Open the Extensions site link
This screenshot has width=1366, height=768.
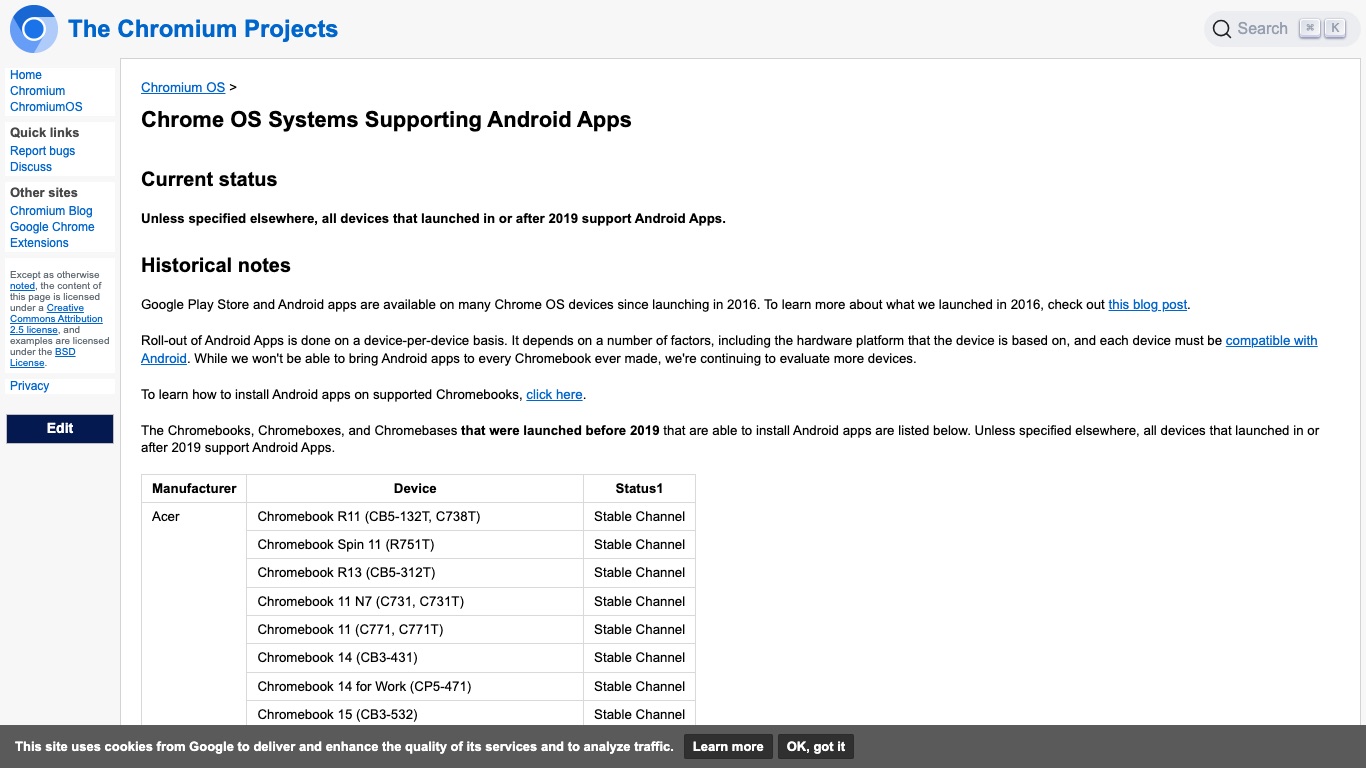click(39, 243)
